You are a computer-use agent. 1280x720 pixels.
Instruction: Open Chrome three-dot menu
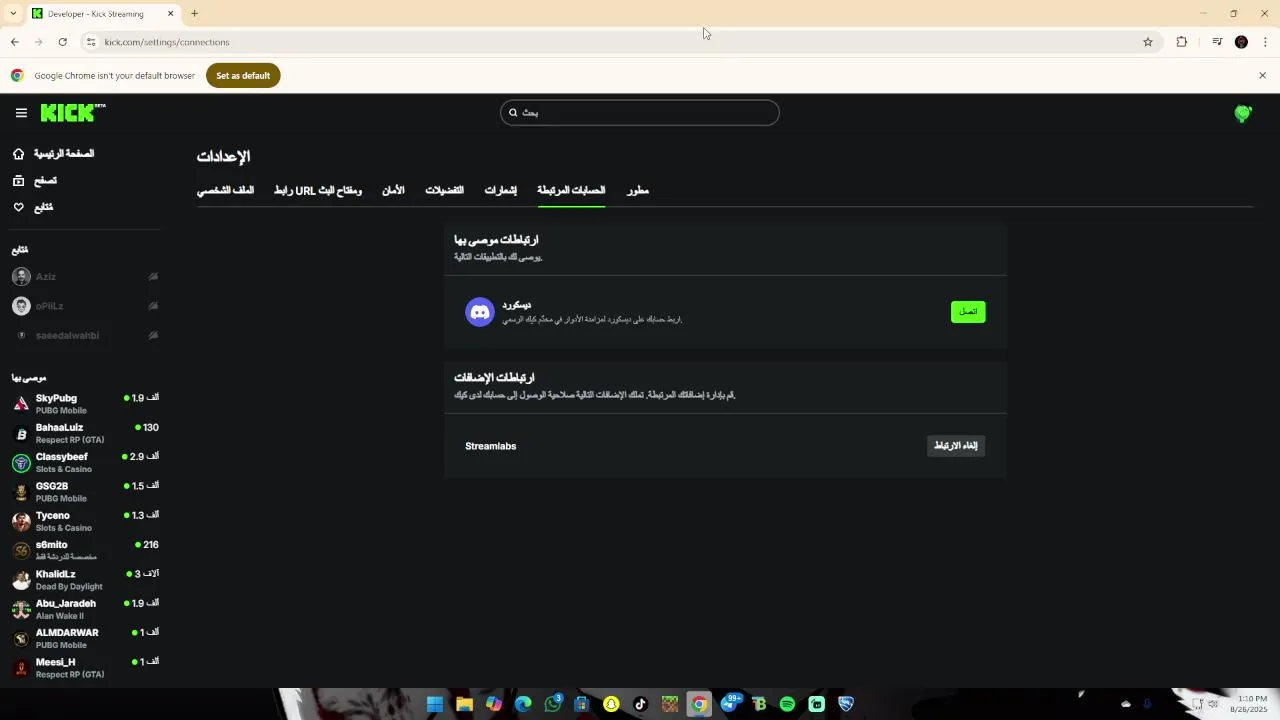[1266, 42]
